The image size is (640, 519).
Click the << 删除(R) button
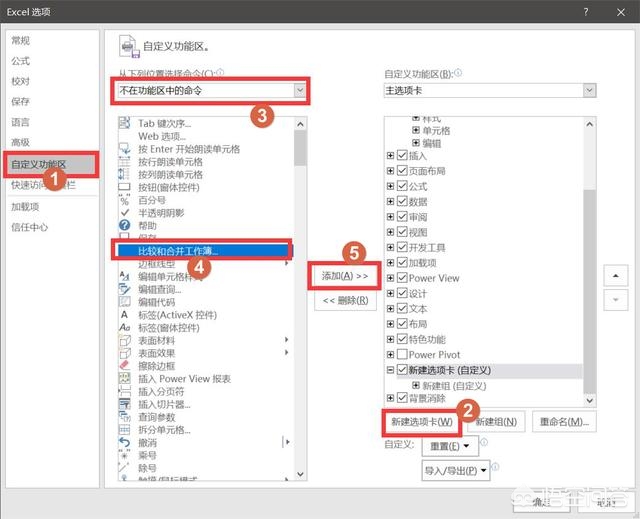point(345,301)
